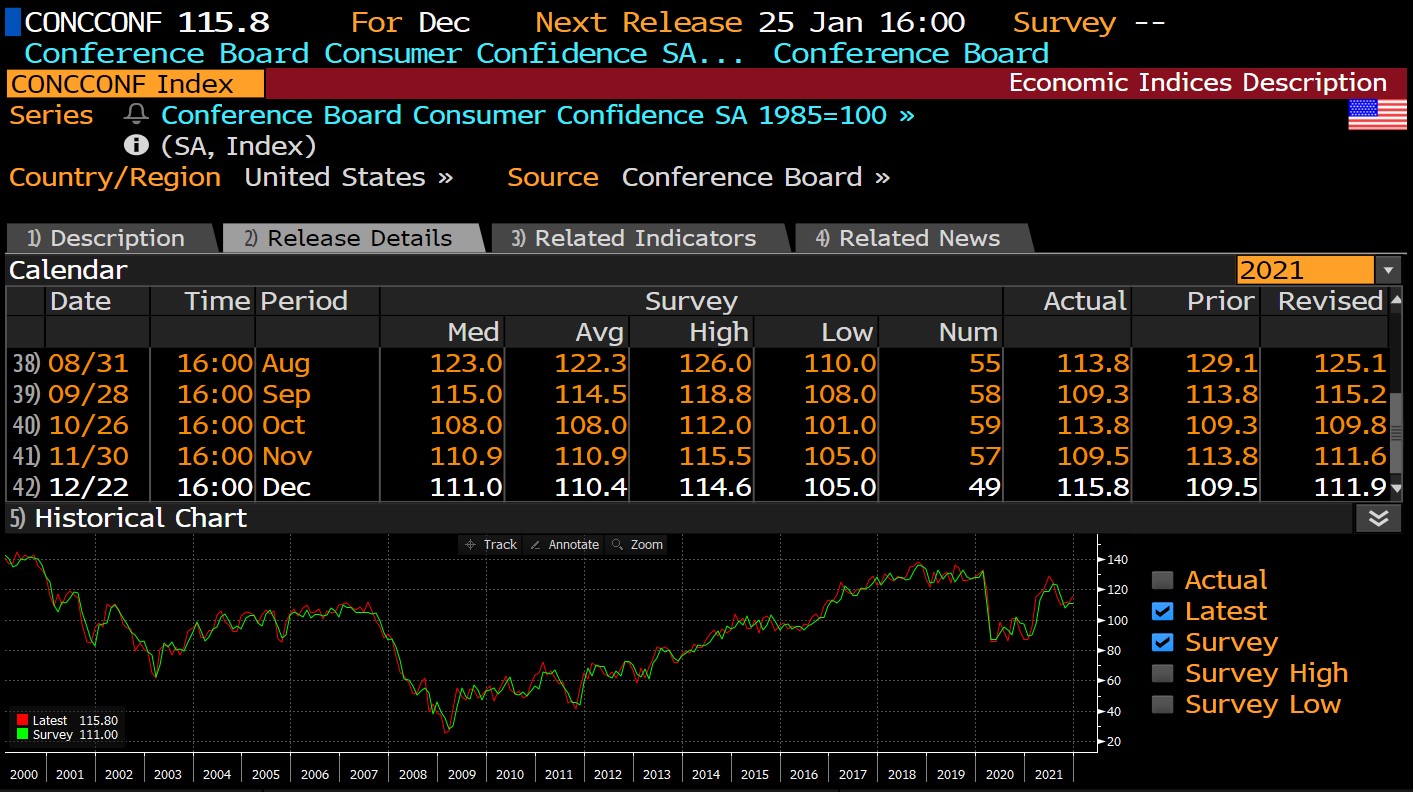Uncheck the Latest series checkbox
This screenshot has height=792, width=1413.
pyautogui.click(x=1162, y=611)
